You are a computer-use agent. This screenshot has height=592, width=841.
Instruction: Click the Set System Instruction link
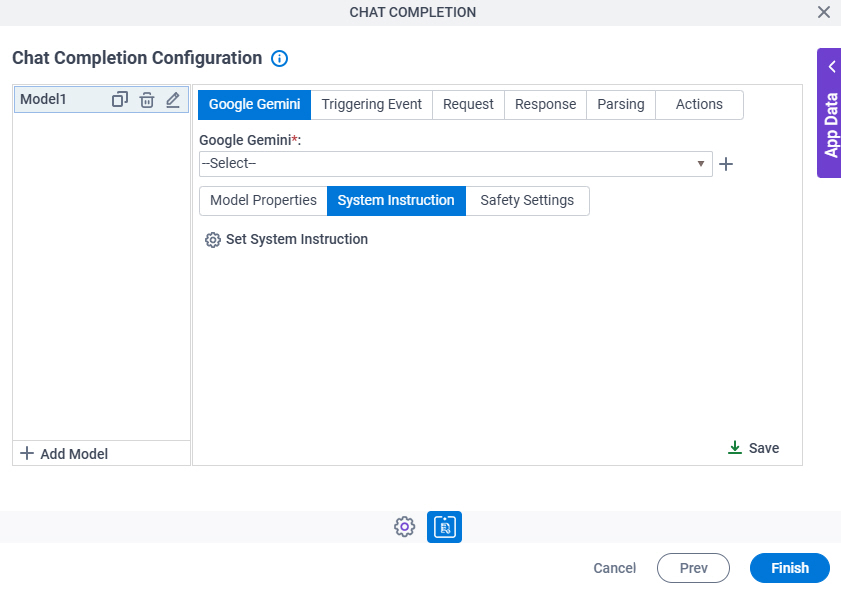click(x=297, y=239)
